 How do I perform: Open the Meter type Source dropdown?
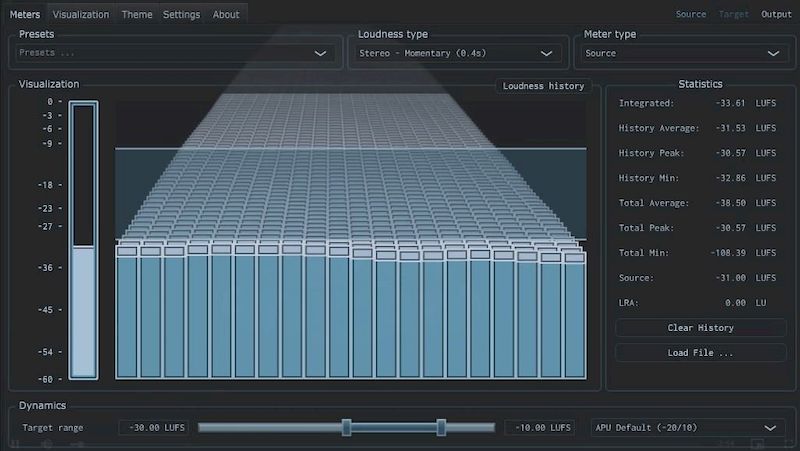click(x=684, y=53)
